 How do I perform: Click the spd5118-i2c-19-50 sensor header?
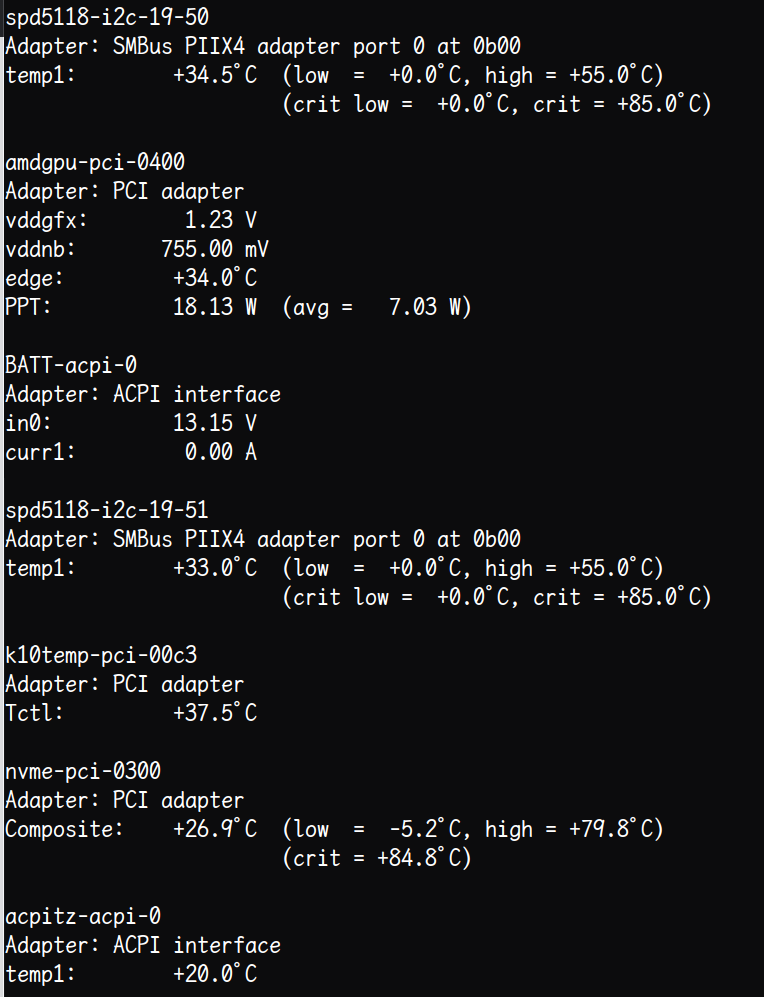pos(107,17)
